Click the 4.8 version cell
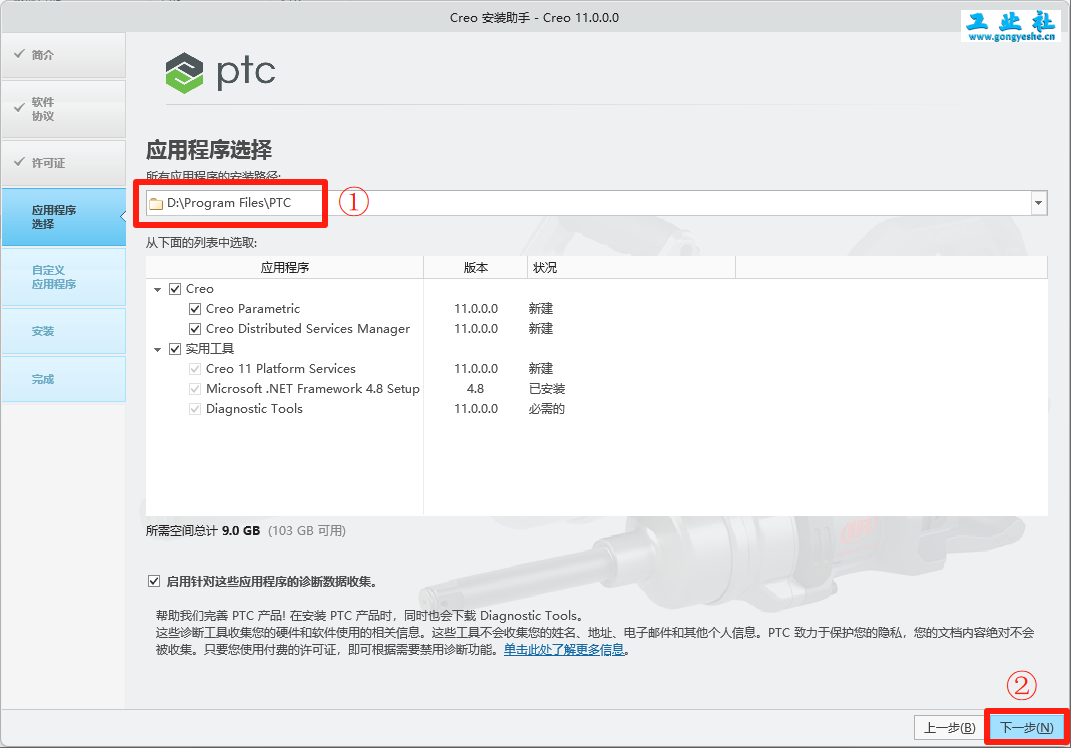This screenshot has height=748, width=1071. (x=475, y=389)
